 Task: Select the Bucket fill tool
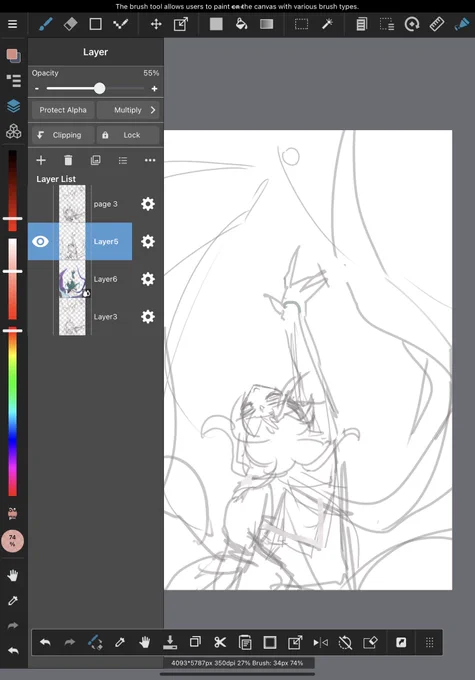[x=241, y=24]
